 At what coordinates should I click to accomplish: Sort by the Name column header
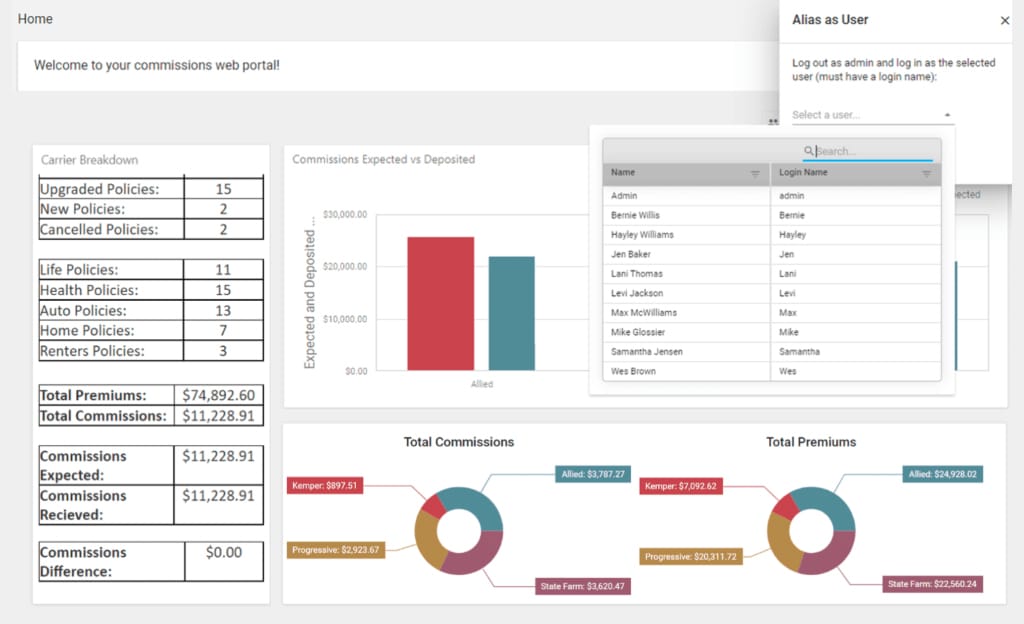[623, 172]
